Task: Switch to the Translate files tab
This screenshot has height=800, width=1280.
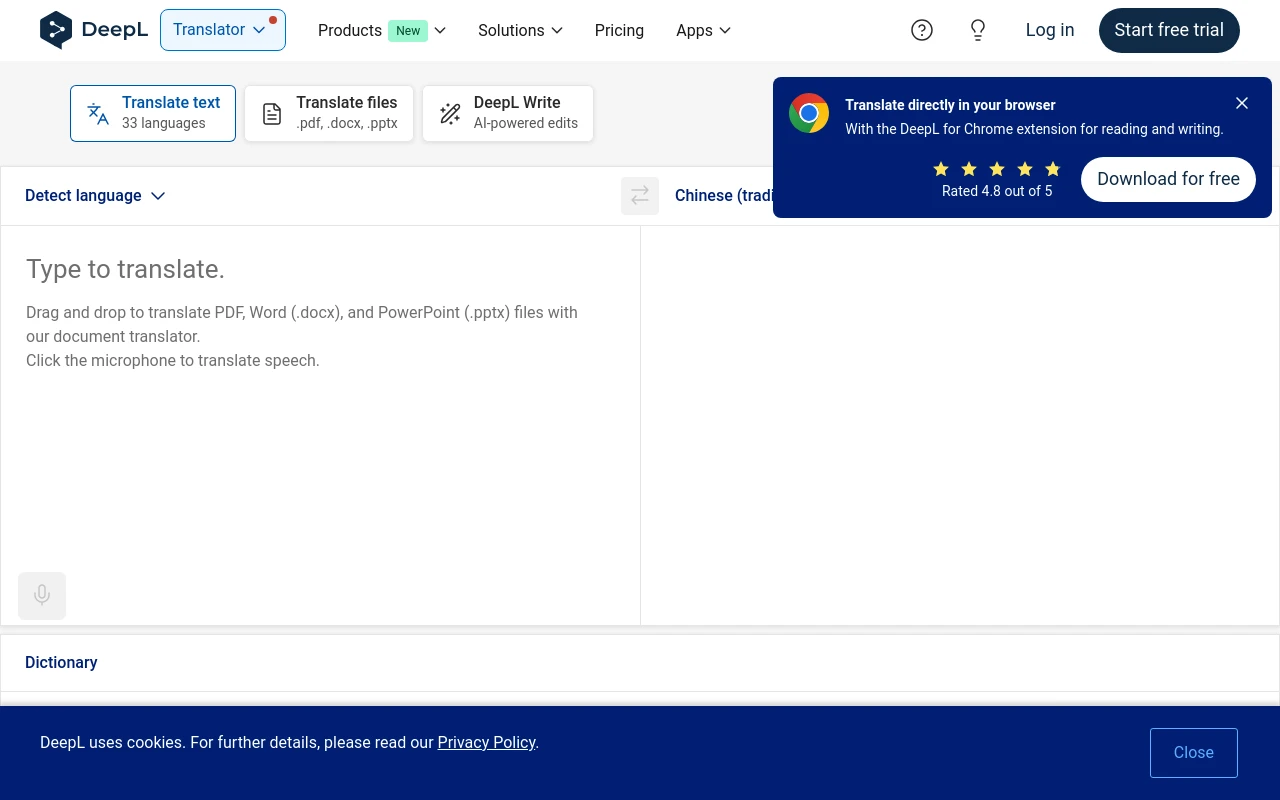Action: (329, 113)
